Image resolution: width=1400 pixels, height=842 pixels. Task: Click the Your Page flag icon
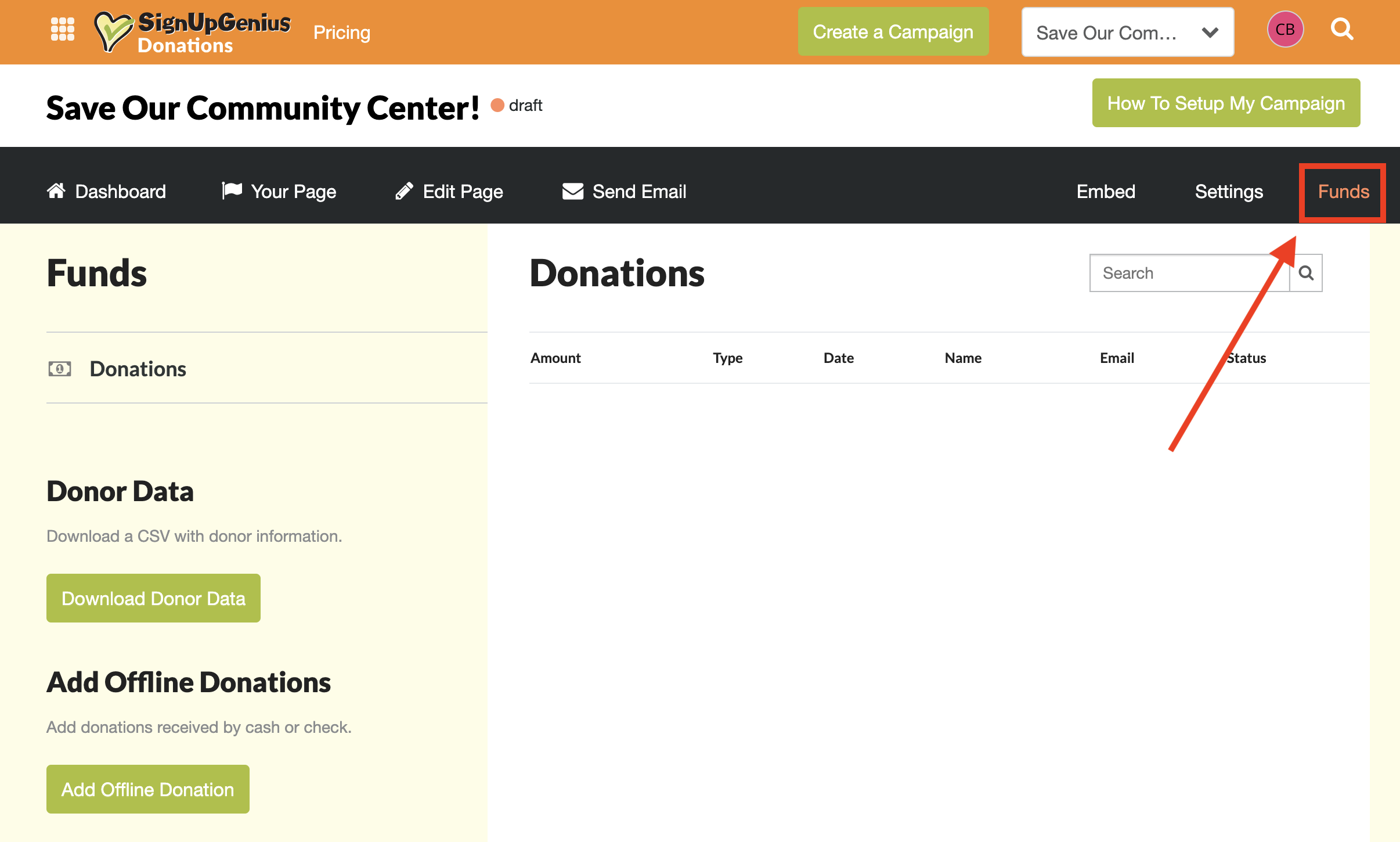point(232,190)
